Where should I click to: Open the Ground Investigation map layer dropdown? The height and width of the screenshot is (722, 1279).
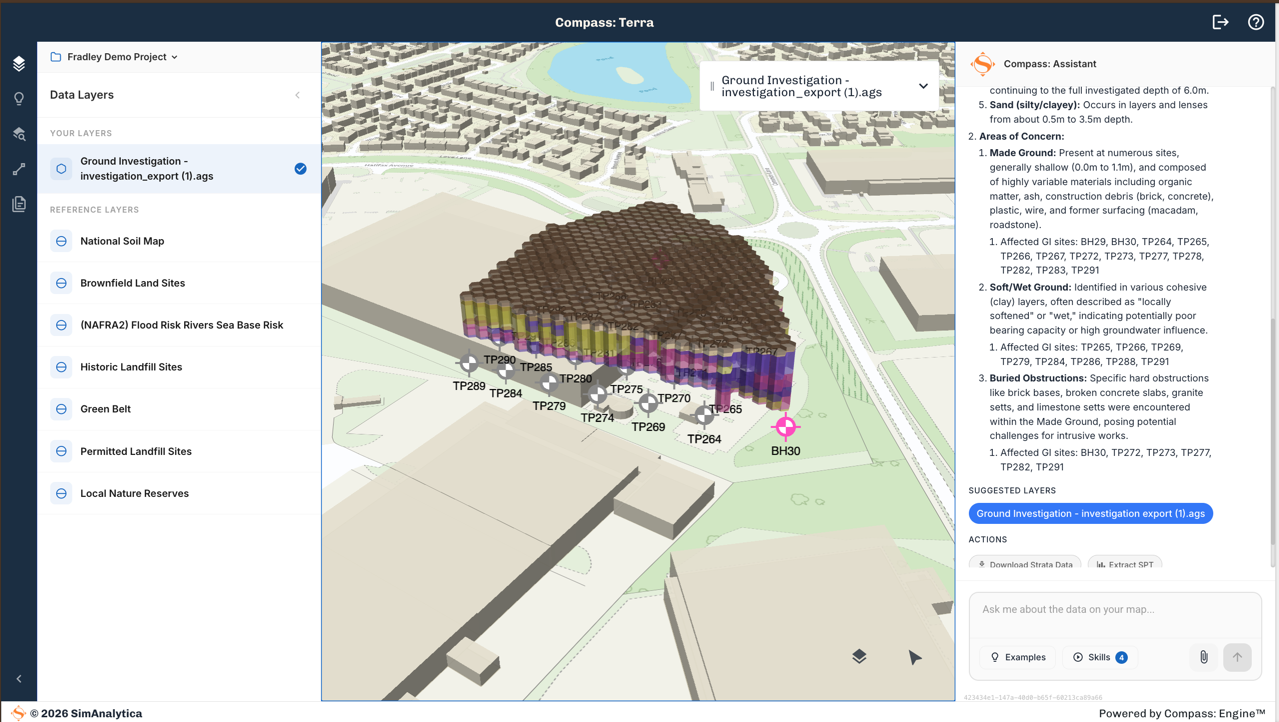922,86
